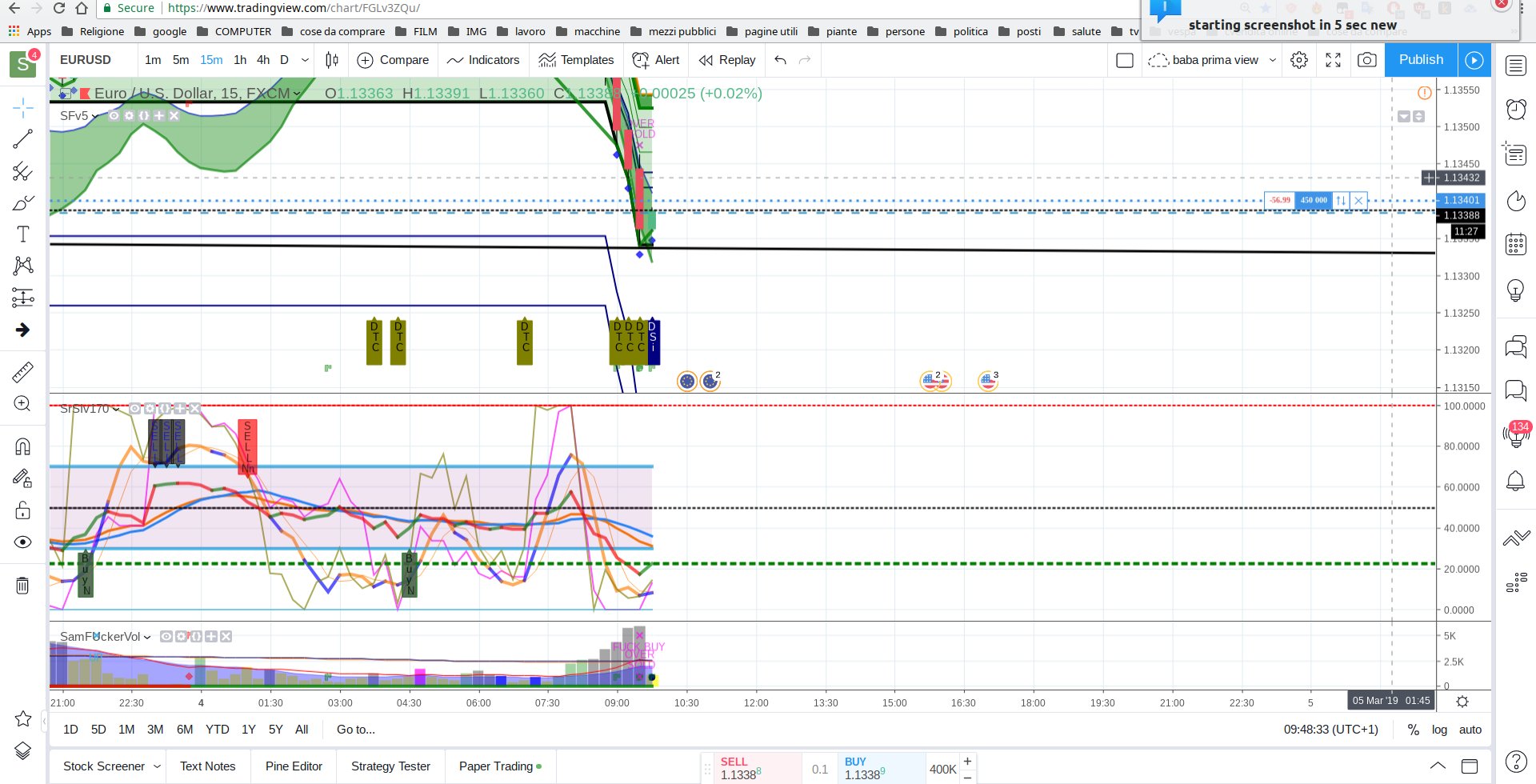Toggle fullscreen mode
Image resolution: width=1536 pixels, height=784 pixels.
click(1334, 60)
